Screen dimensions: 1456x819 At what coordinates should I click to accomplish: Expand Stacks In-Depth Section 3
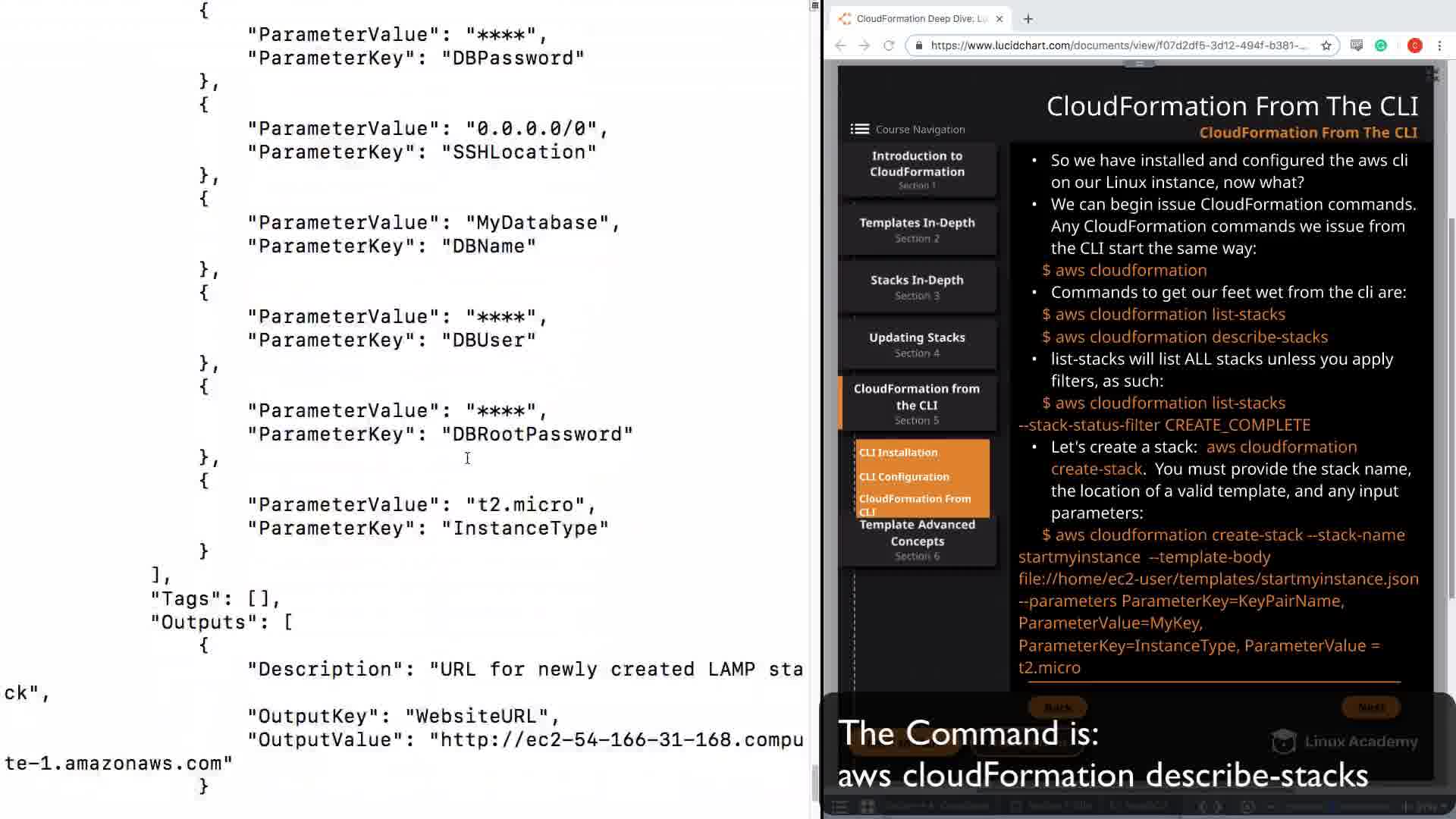click(917, 287)
